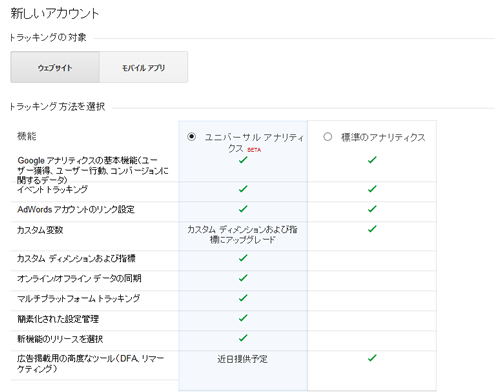Click the 機能 column header

coord(27,136)
